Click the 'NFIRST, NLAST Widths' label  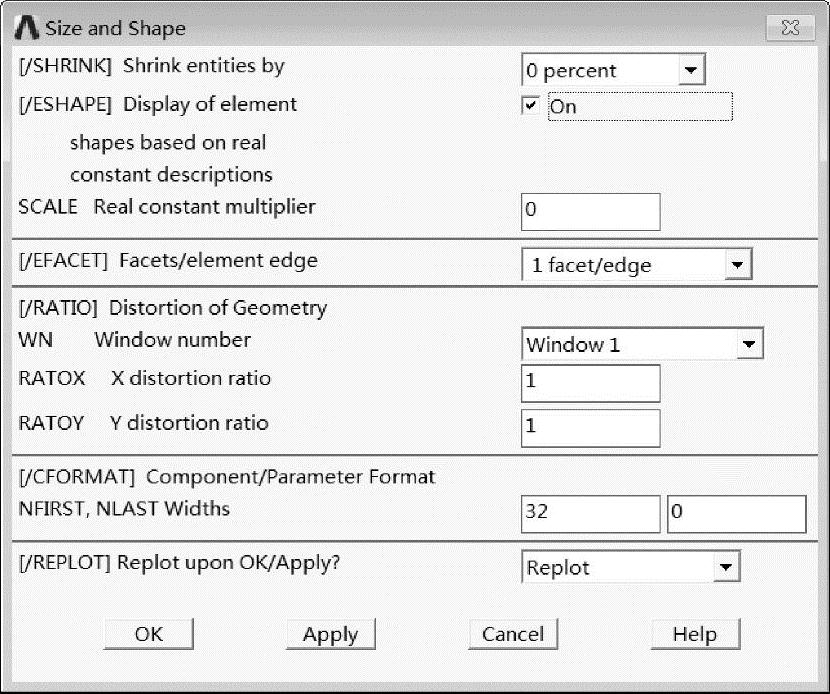[124, 509]
